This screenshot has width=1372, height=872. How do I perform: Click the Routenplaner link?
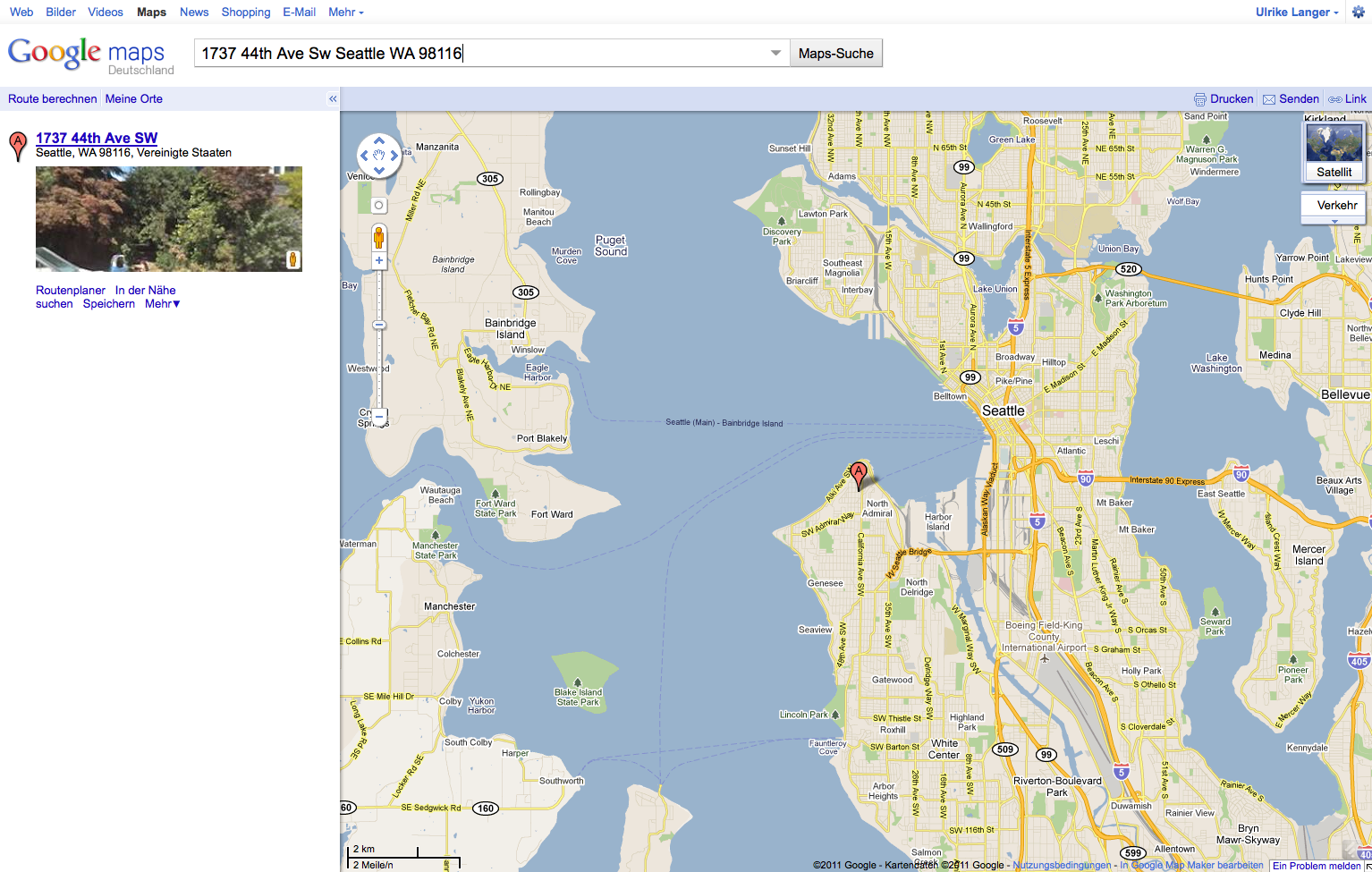(x=71, y=291)
